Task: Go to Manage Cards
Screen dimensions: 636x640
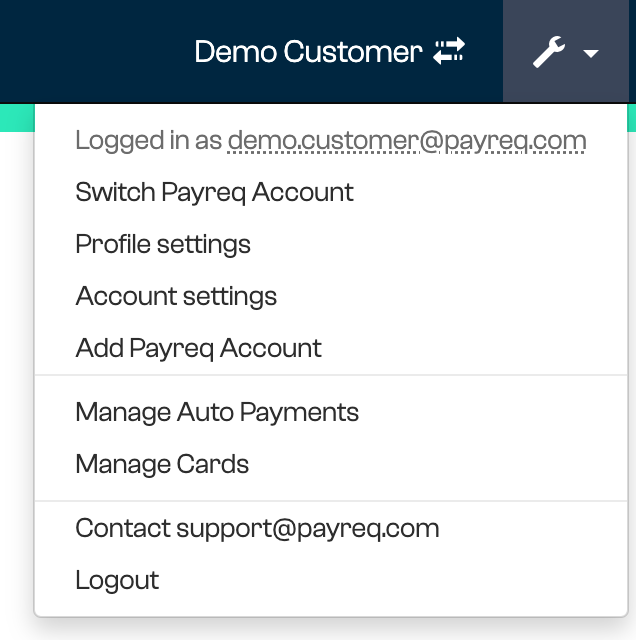Action: coord(162,464)
